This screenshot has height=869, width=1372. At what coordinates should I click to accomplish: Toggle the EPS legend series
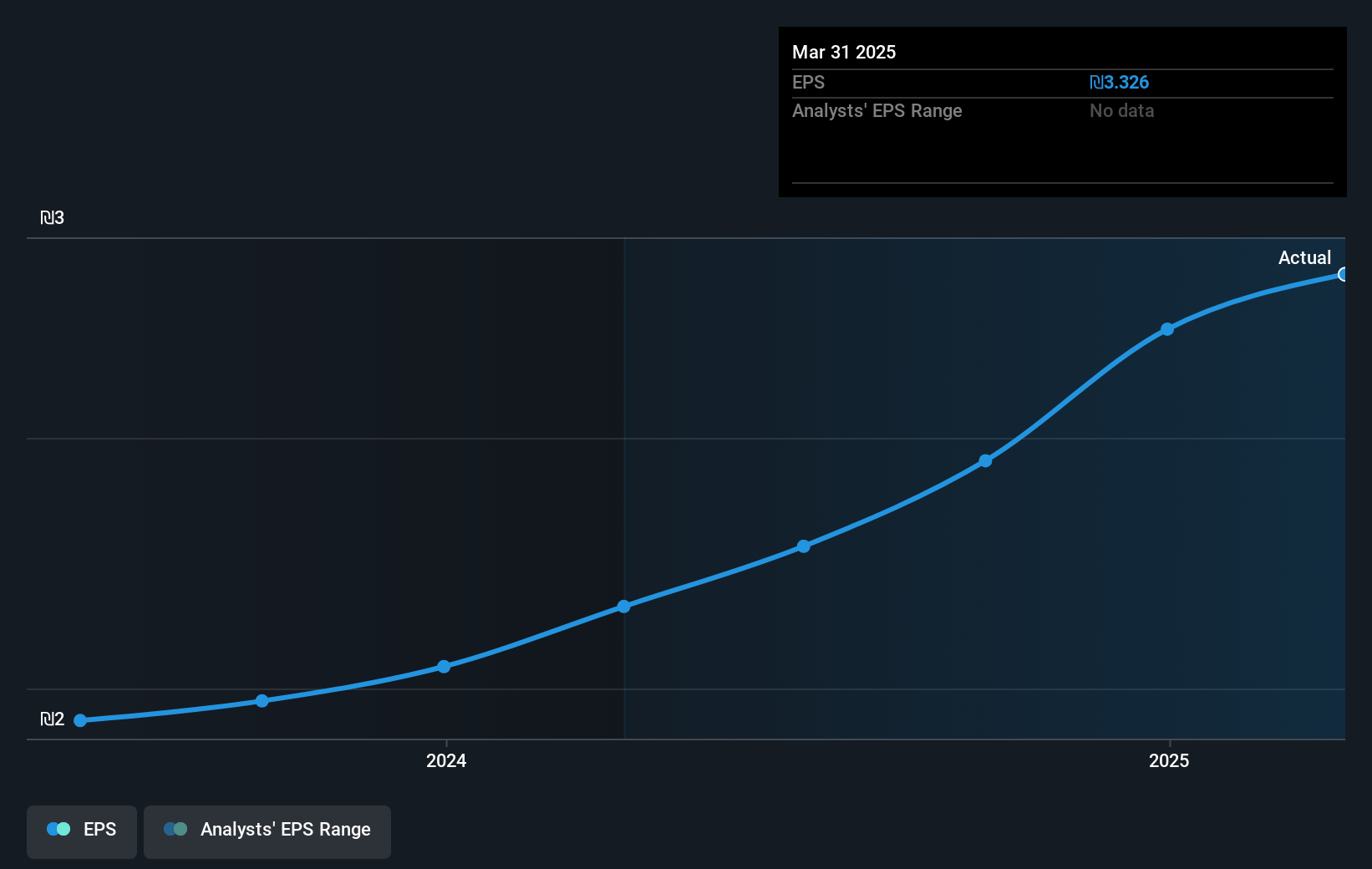point(82,831)
